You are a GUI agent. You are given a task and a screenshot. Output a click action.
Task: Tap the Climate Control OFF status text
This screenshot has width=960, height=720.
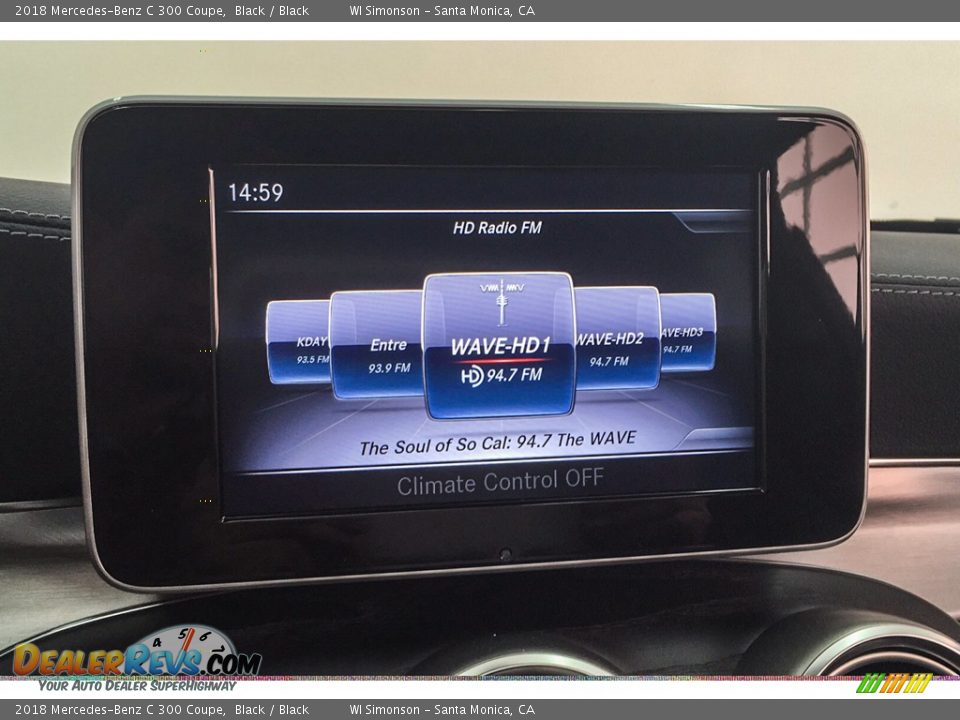point(500,481)
